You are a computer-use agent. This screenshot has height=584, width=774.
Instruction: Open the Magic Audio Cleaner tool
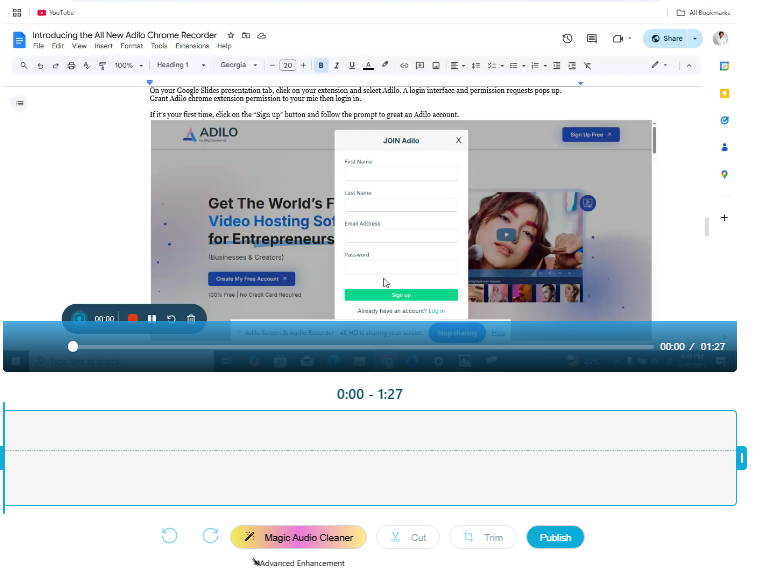tap(299, 537)
